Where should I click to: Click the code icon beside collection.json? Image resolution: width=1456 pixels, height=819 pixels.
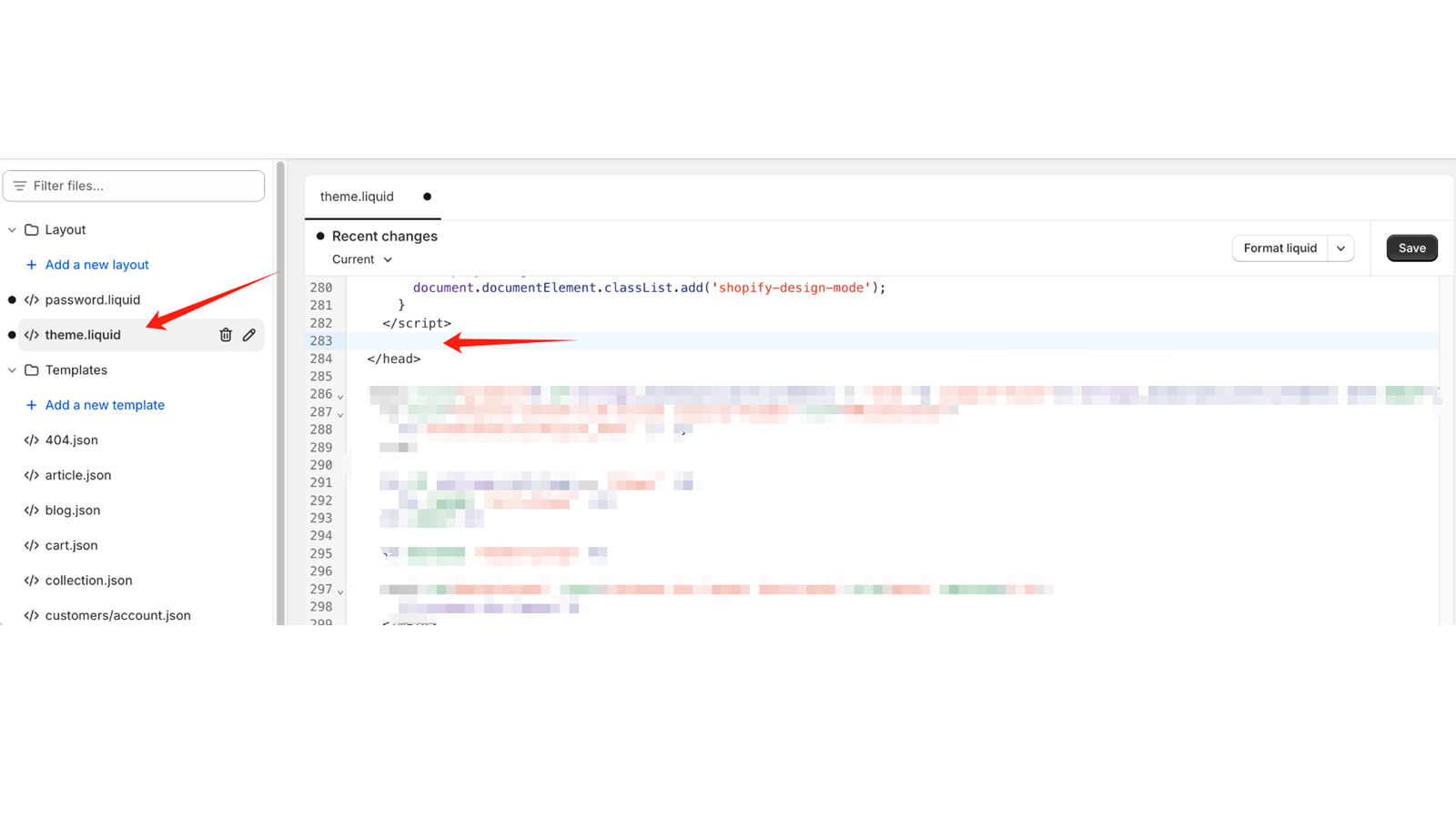pos(32,581)
